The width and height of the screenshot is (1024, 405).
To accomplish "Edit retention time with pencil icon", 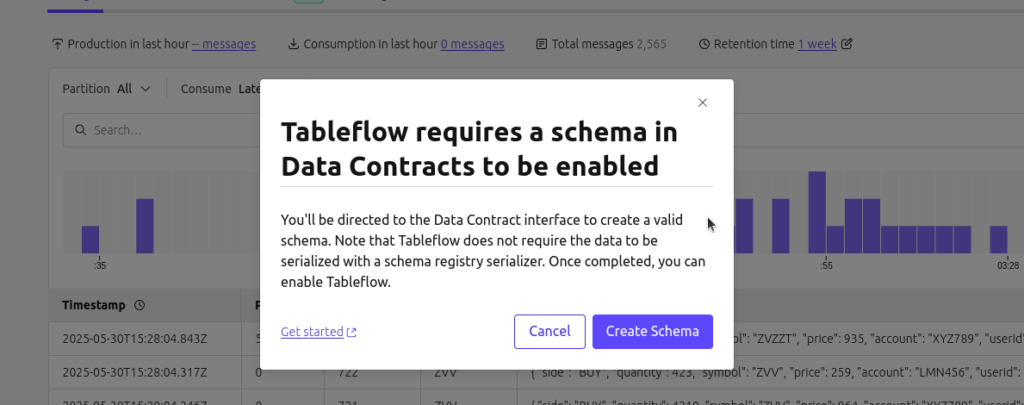I will pyautogui.click(x=847, y=44).
